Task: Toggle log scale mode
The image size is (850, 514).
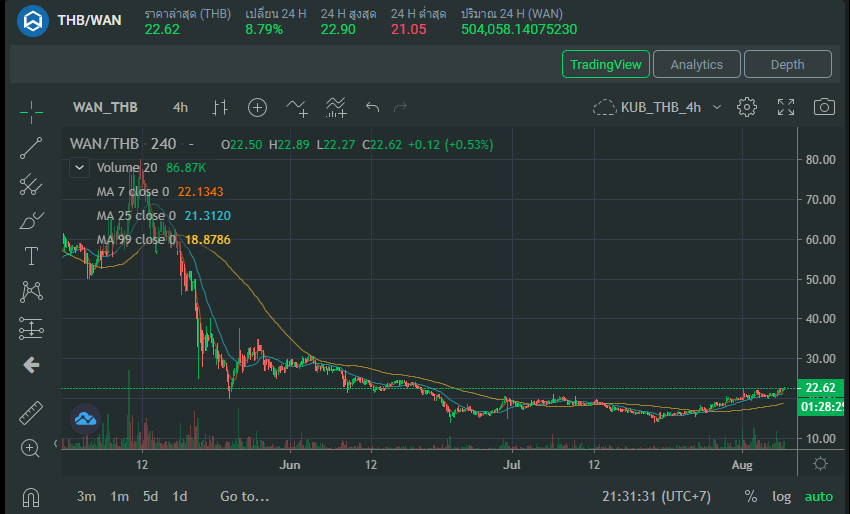Action: tap(781, 496)
